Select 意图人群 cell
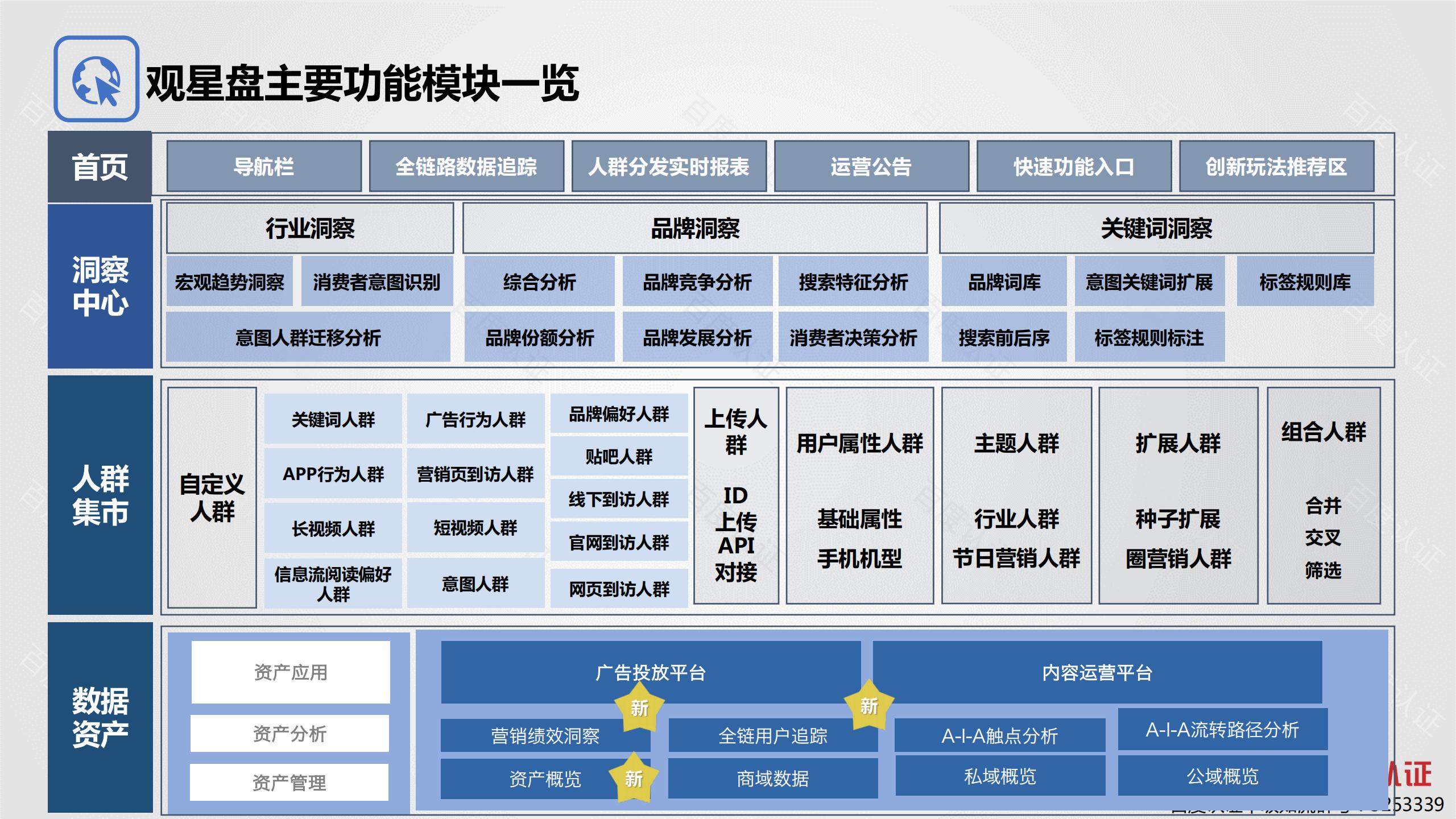The height and width of the screenshot is (819, 1456). pos(475,584)
